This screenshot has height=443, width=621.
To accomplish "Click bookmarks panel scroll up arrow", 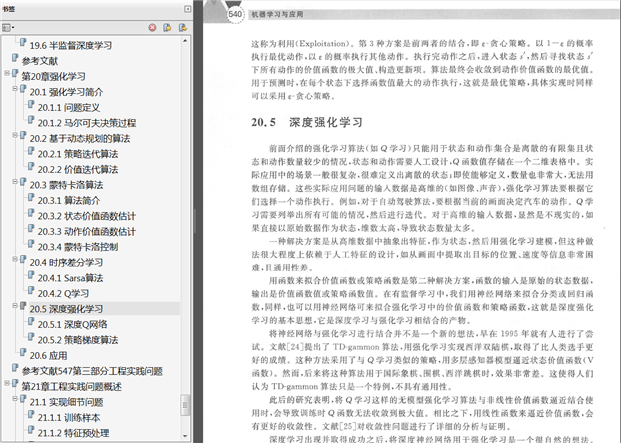I will click(185, 41).
